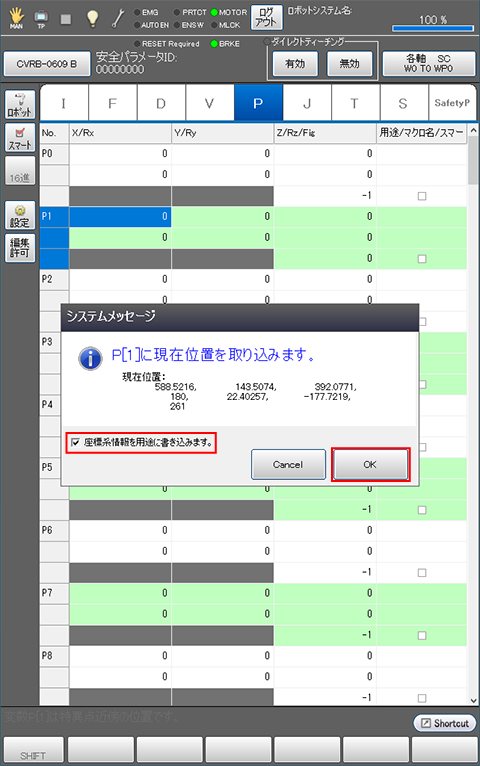Viewport: 480px width, 766px height.
Task: Check the P0 row checkbox
Action: point(422,196)
